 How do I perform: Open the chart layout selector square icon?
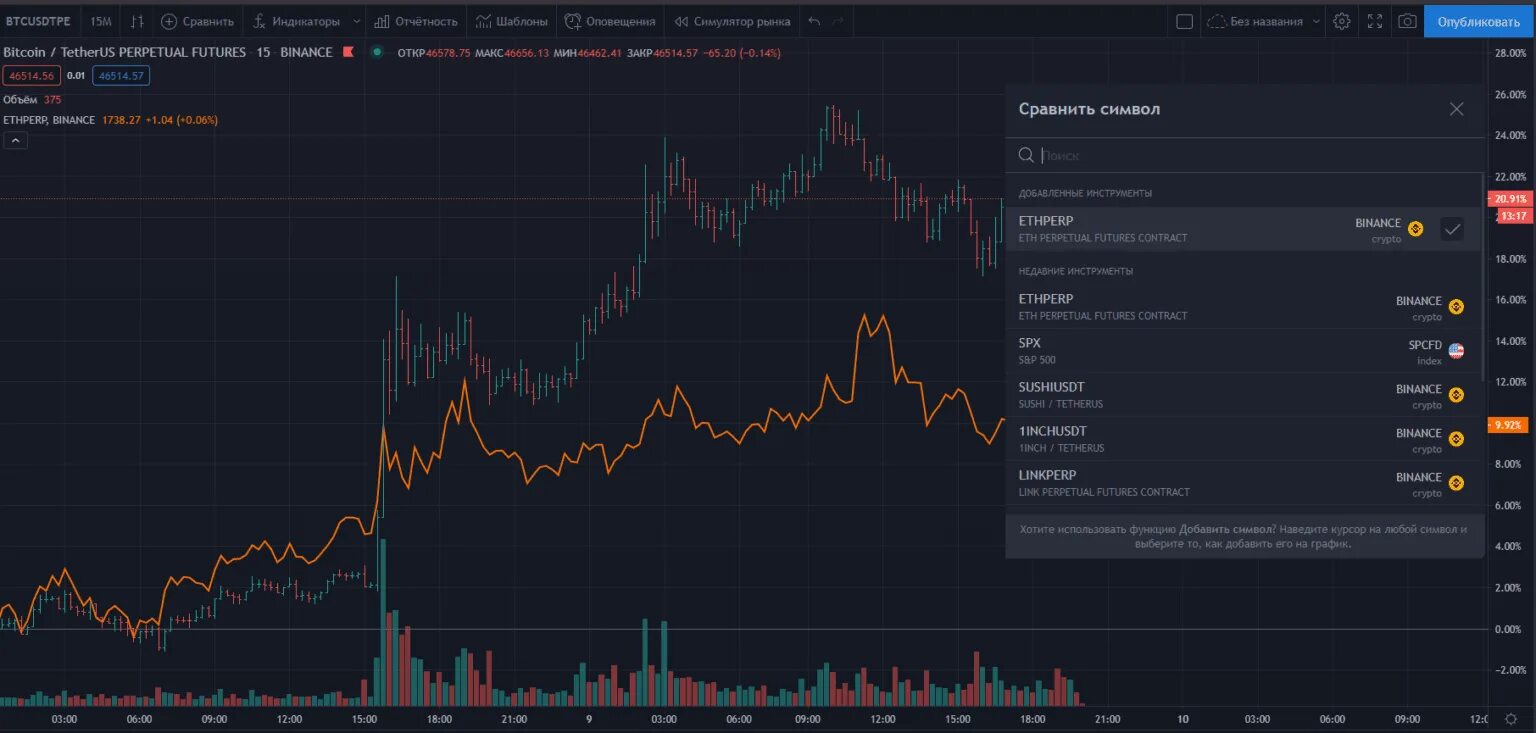[x=1184, y=21]
